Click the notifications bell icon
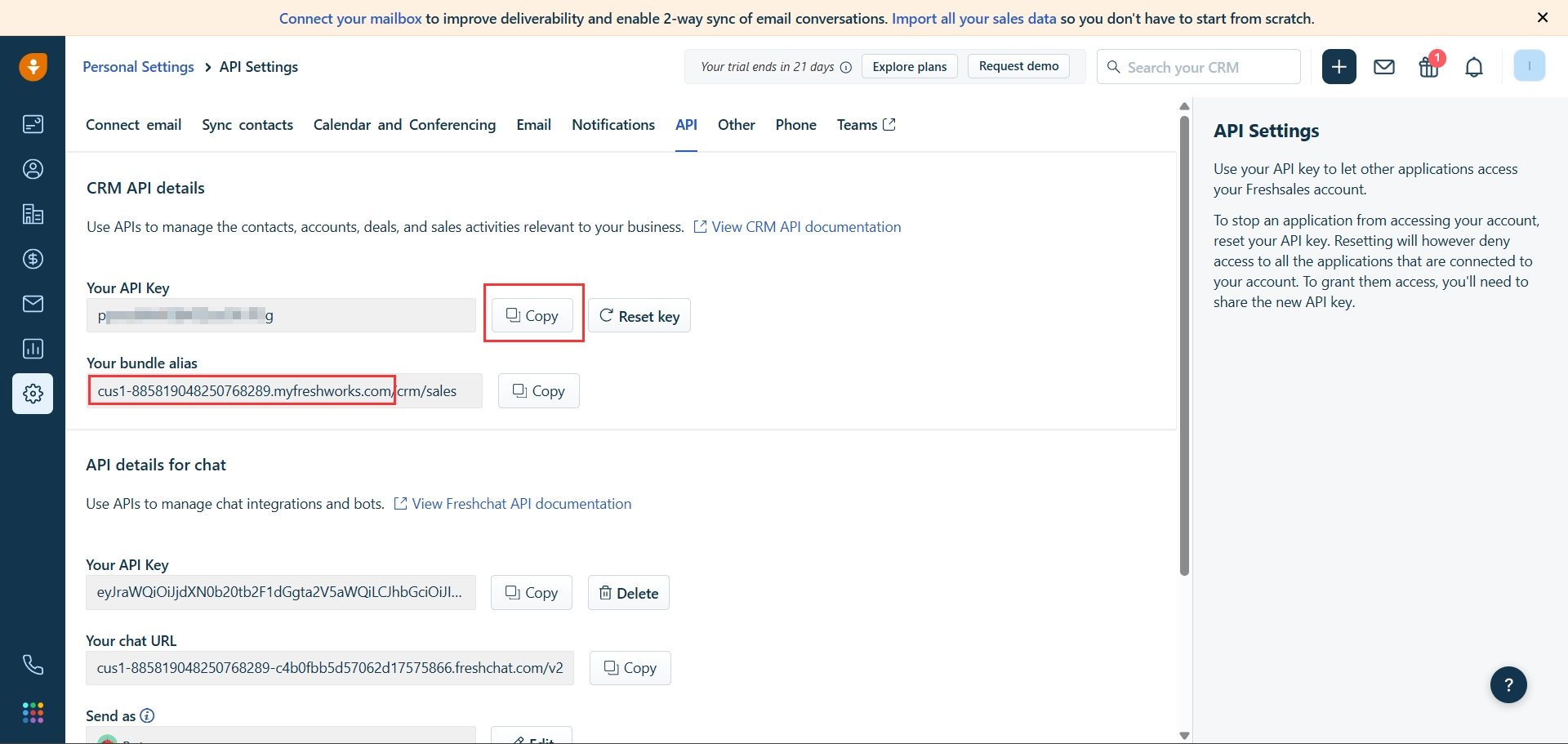Viewport: 1568px width, 744px height. [1474, 67]
